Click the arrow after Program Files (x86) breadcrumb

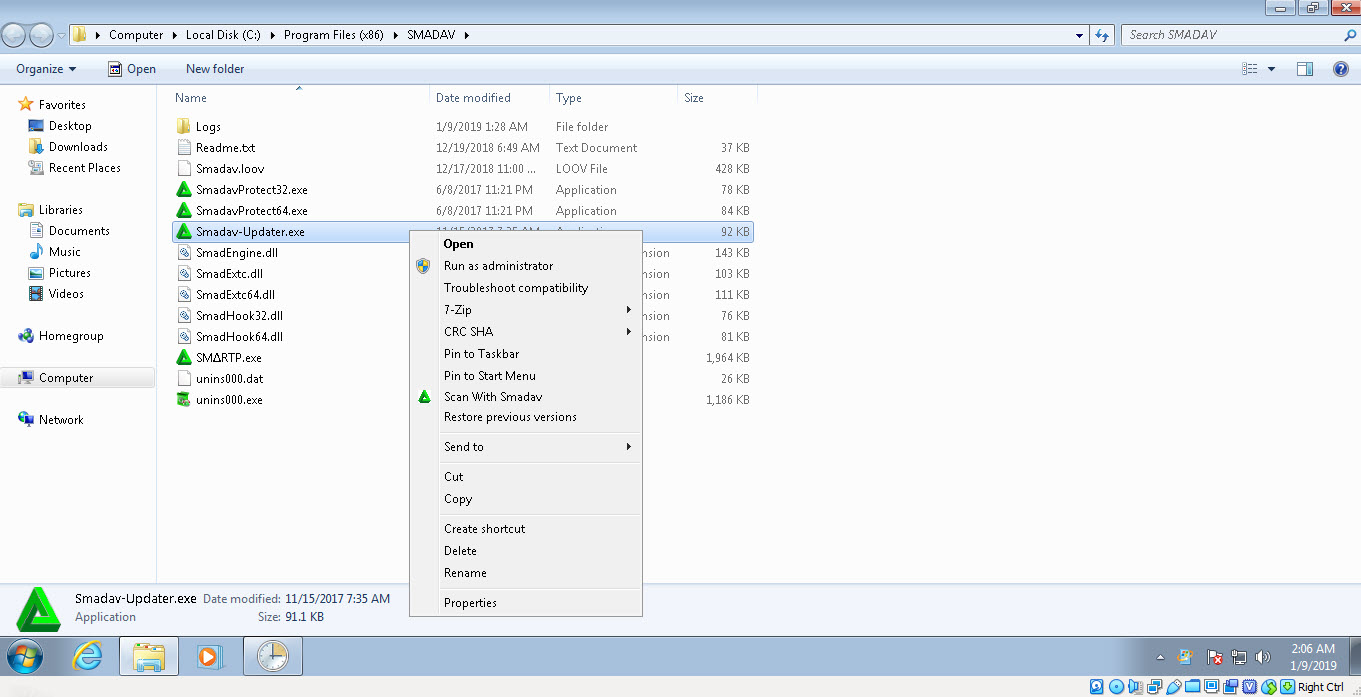395,35
